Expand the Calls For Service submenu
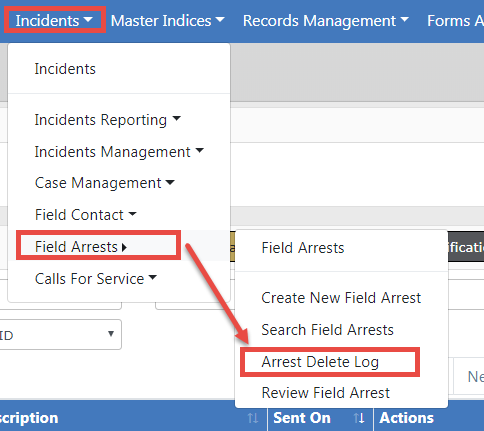The width and height of the screenshot is (484, 431). pos(95,279)
